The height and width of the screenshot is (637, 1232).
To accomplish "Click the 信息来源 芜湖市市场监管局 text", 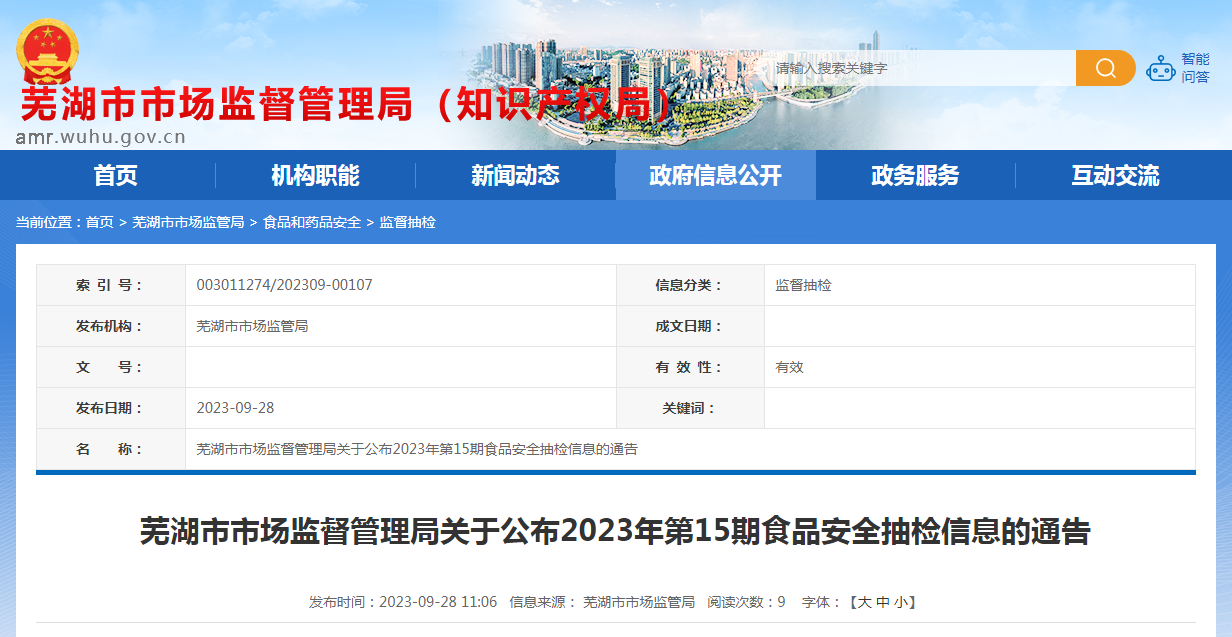I will (602, 602).
